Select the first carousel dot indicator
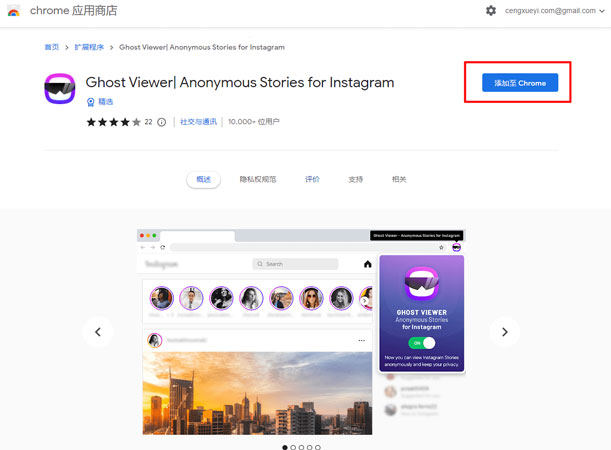This screenshot has width=611, height=450. coord(285,448)
